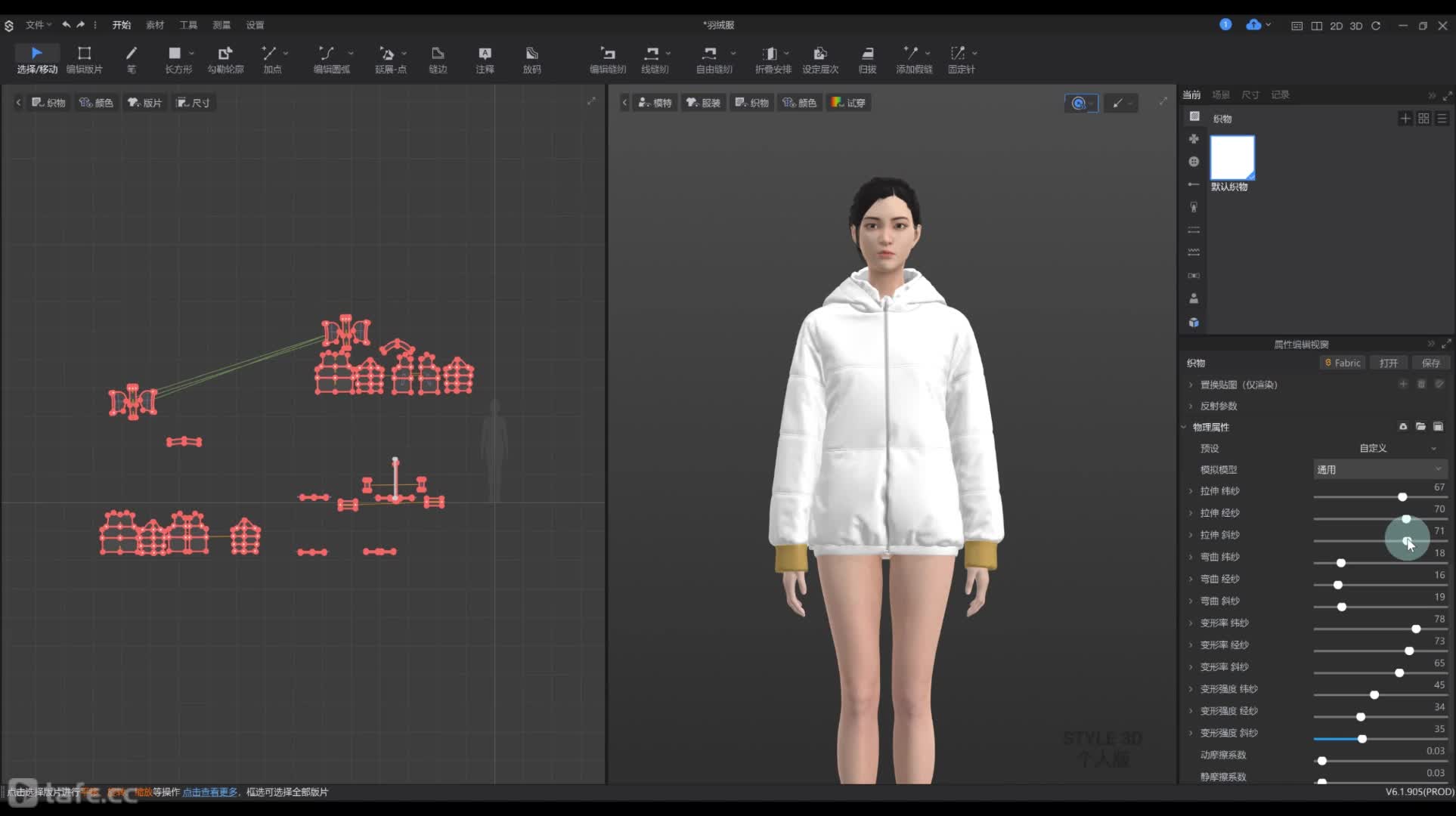This screenshot has width=1456, height=816.
Task: Toggle 模特 display in 3D window
Action: click(655, 103)
